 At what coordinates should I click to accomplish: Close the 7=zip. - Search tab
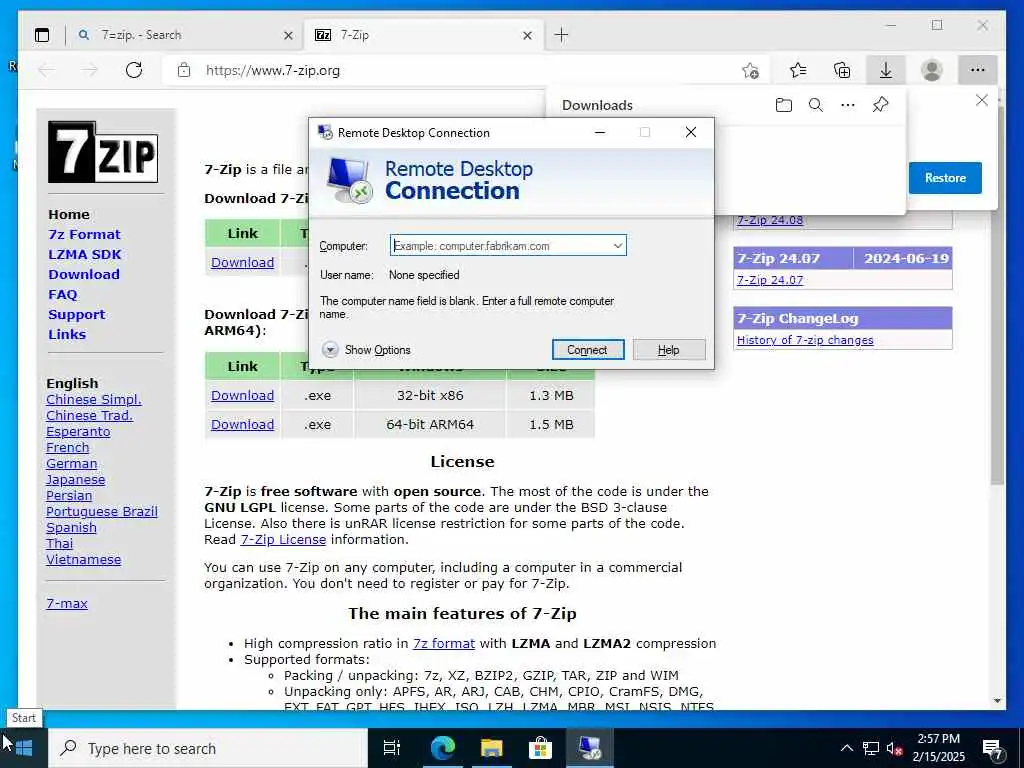(288, 35)
